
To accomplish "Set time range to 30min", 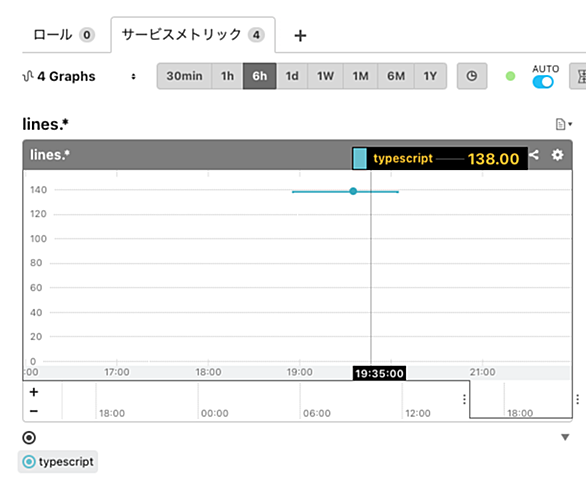I will click(x=184, y=76).
